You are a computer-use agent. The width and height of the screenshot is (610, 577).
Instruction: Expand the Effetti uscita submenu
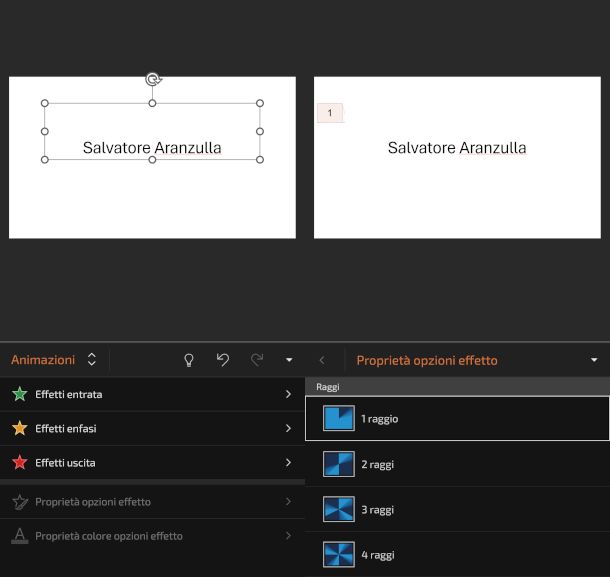click(x=288, y=463)
